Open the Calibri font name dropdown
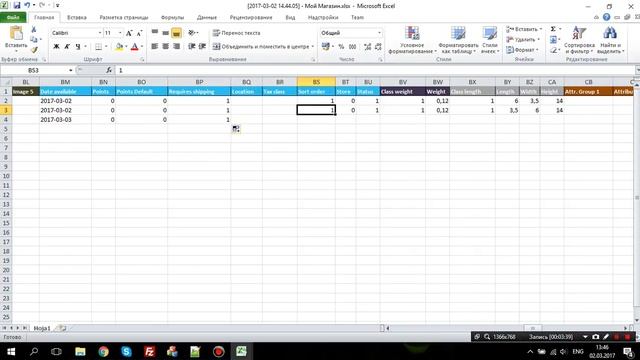The height and width of the screenshot is (360, 640). [x=100, y=33]
